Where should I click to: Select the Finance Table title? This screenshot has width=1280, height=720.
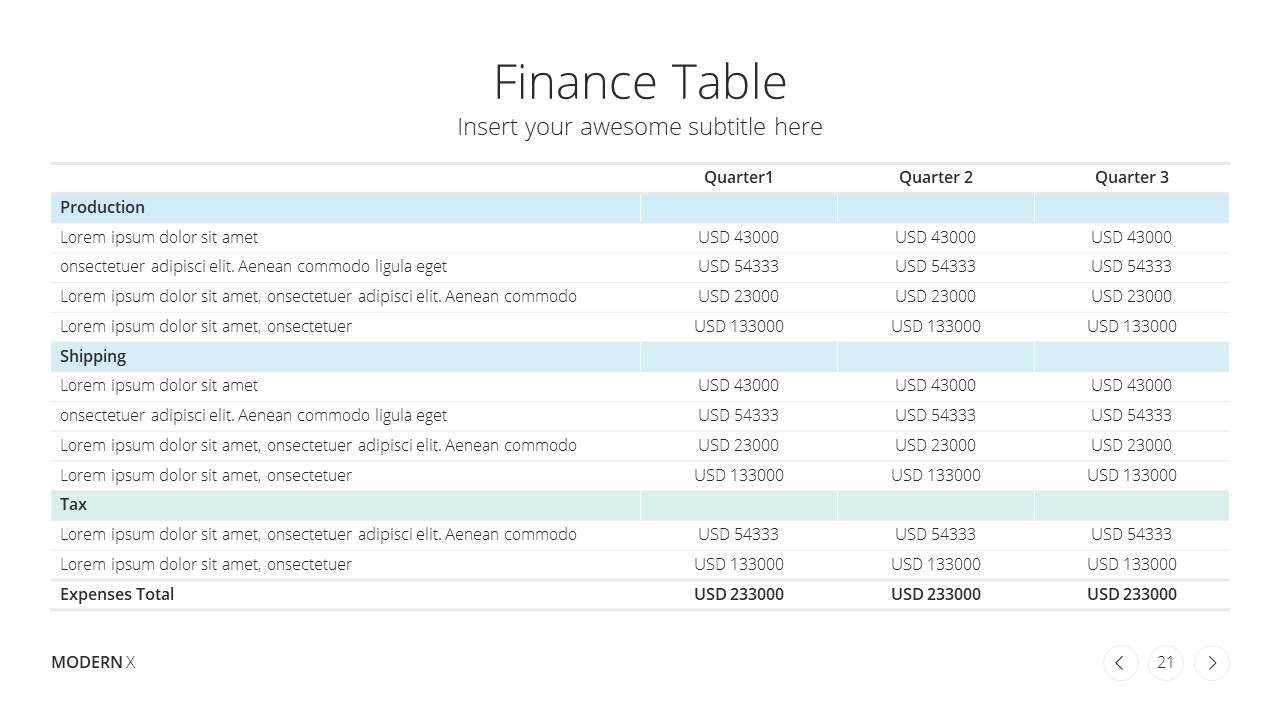tap(640, 82)
